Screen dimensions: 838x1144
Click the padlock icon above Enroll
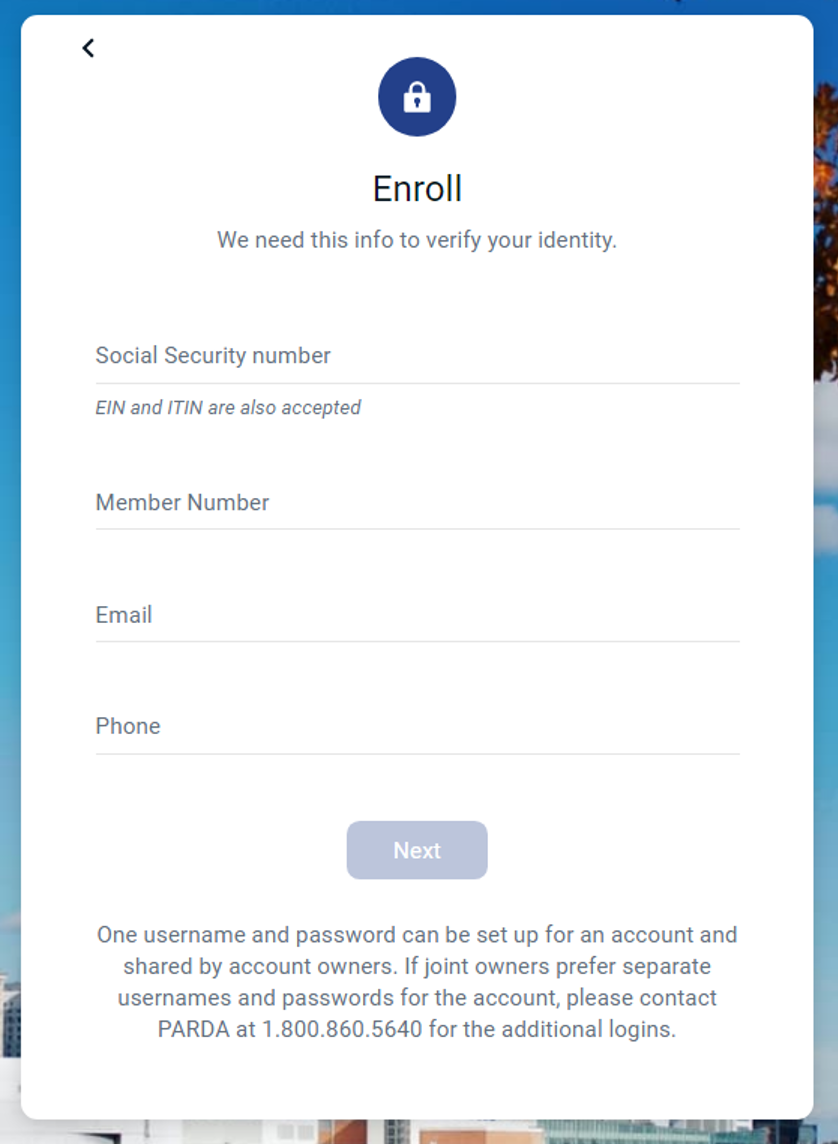417,97
